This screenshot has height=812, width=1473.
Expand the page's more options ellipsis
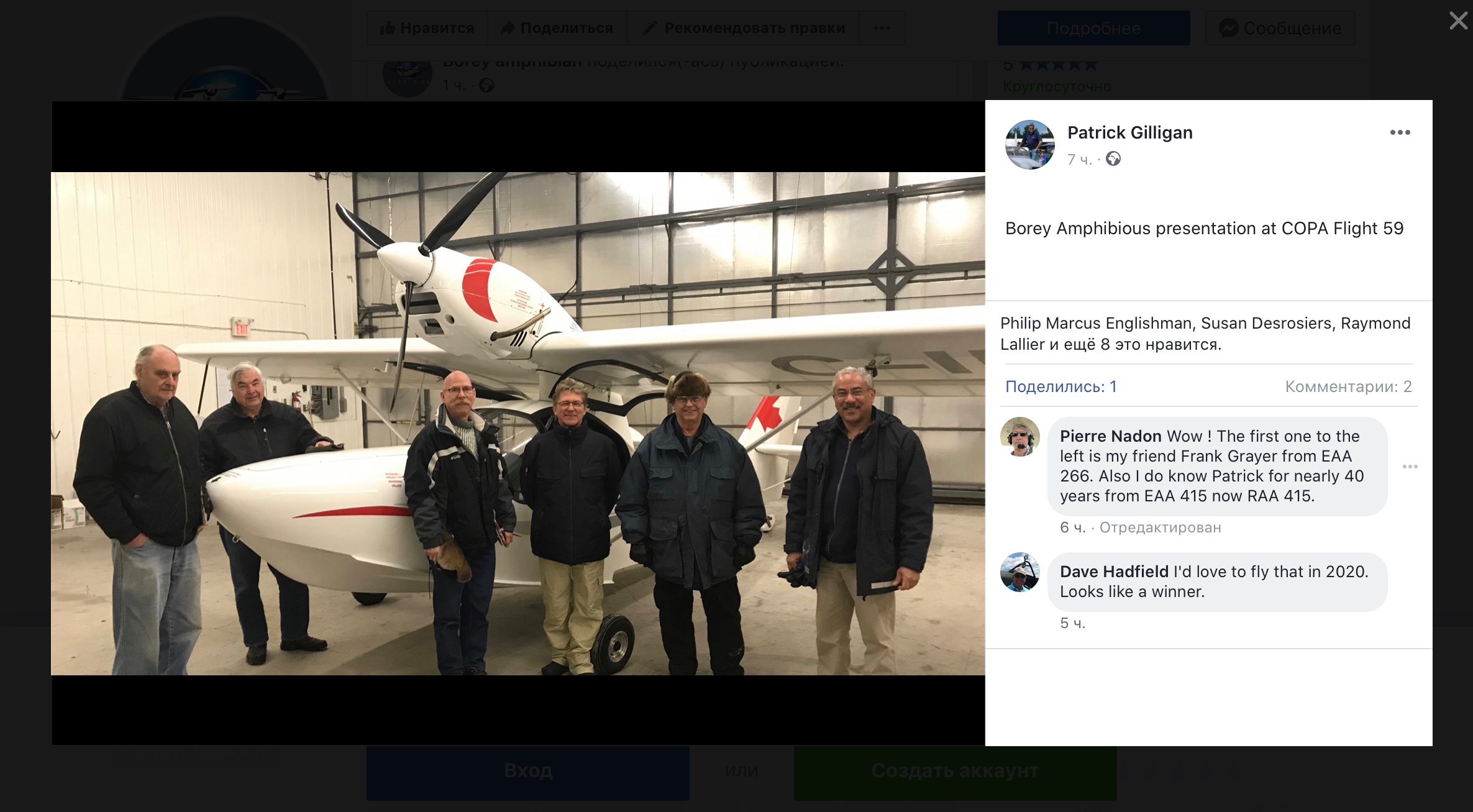pyautogui.click(x=882, y=28)
